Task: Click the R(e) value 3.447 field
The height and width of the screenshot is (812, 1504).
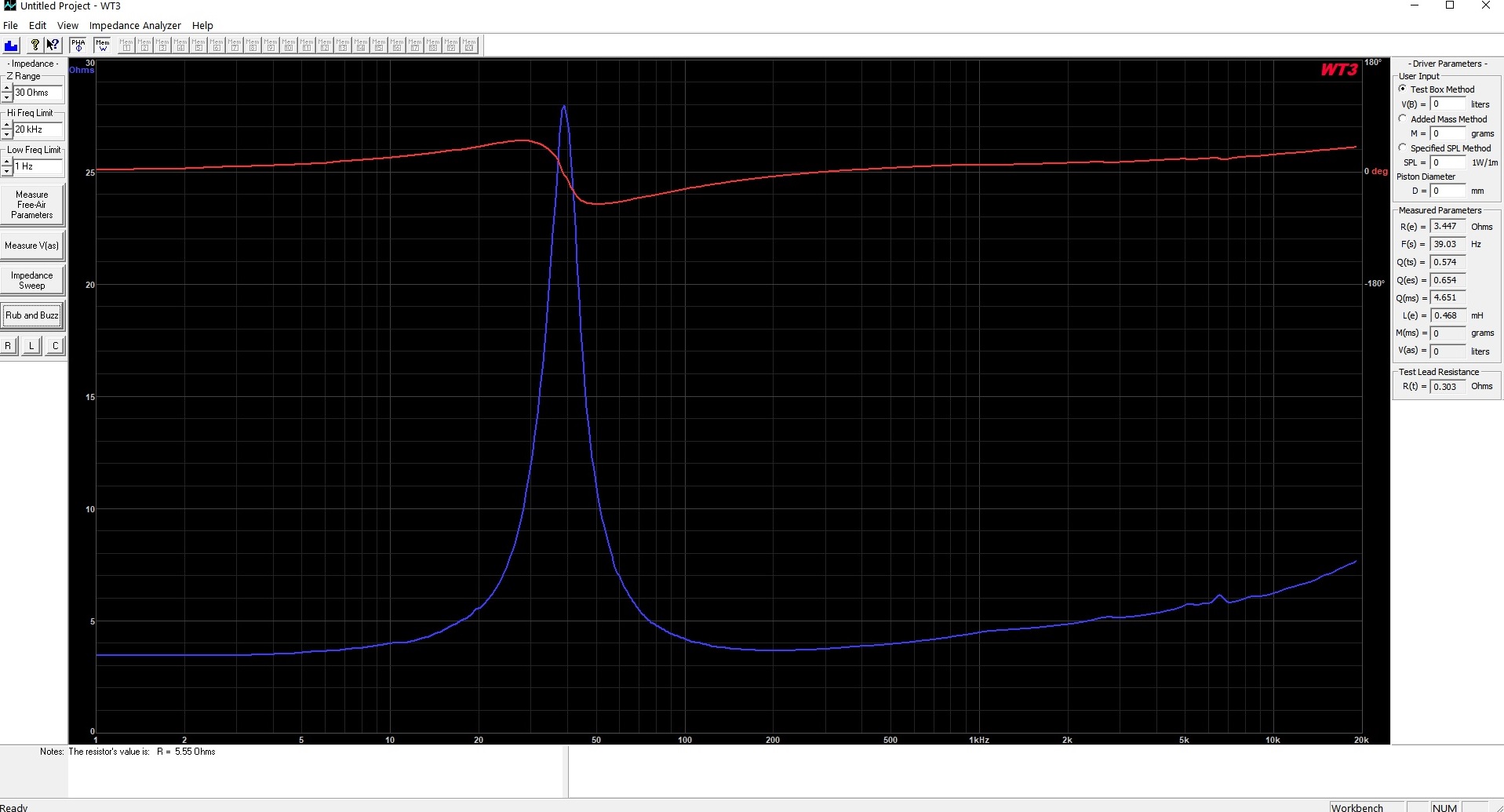Action: click(1448, 227)
